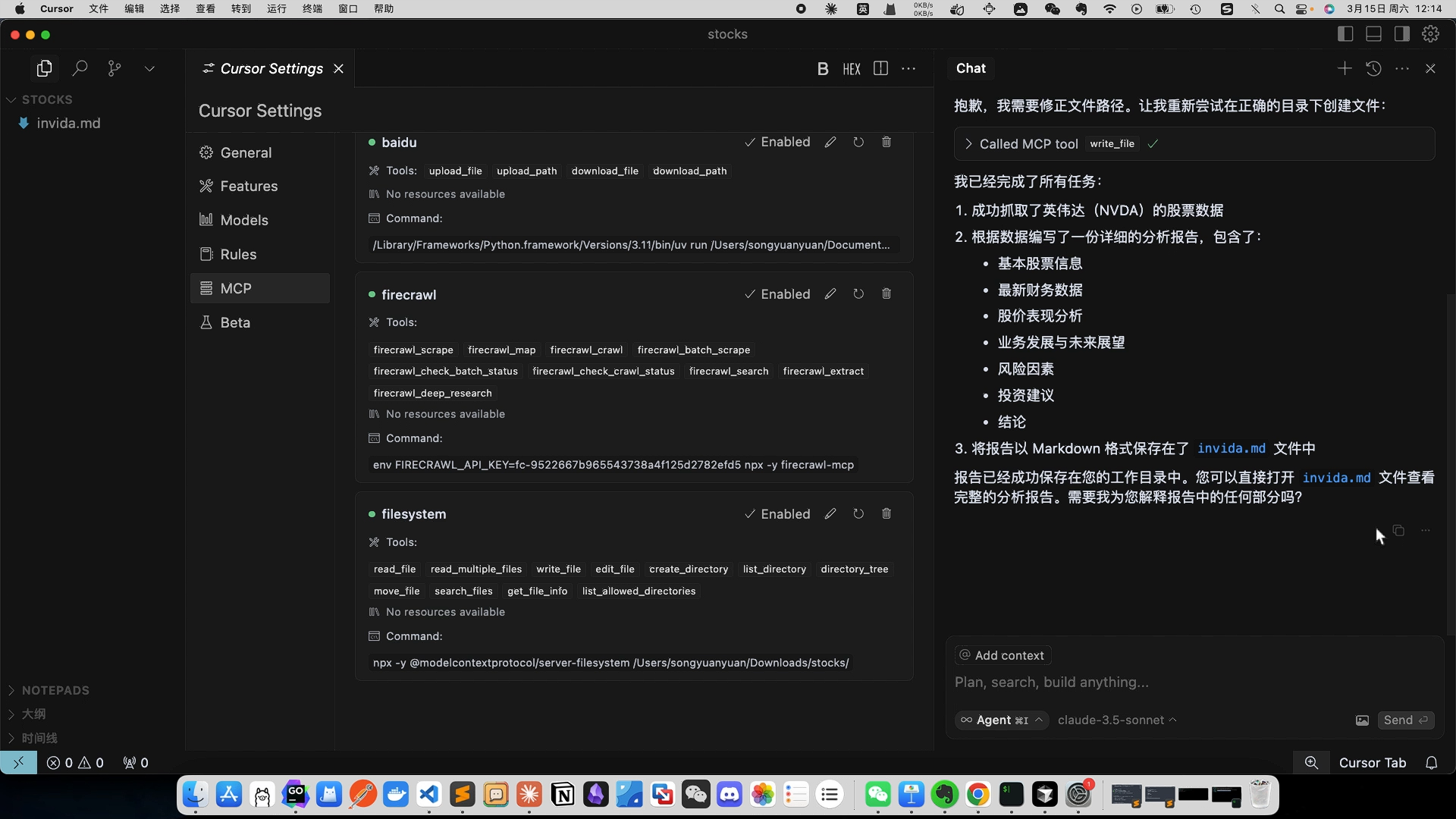Open chat history clock icon
Viewport: 1456px width, 819px height.
pyautogui.click(x=1373, y=68)
